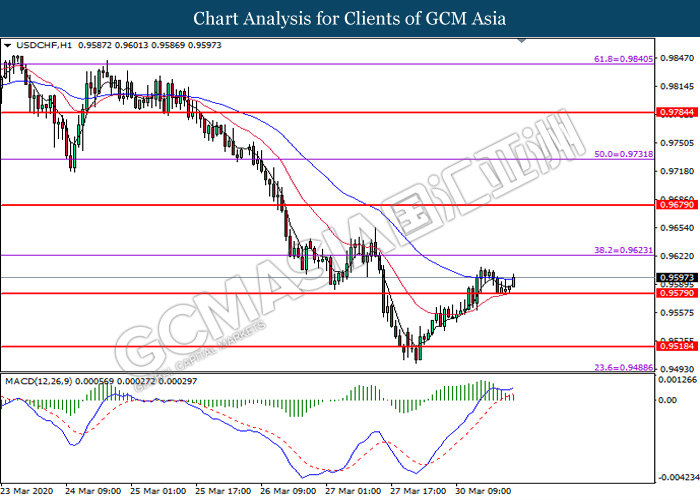Click the 23 Mar 2020 date label
This screenshot has height=500, width=700.
click(x=28, y=491)
